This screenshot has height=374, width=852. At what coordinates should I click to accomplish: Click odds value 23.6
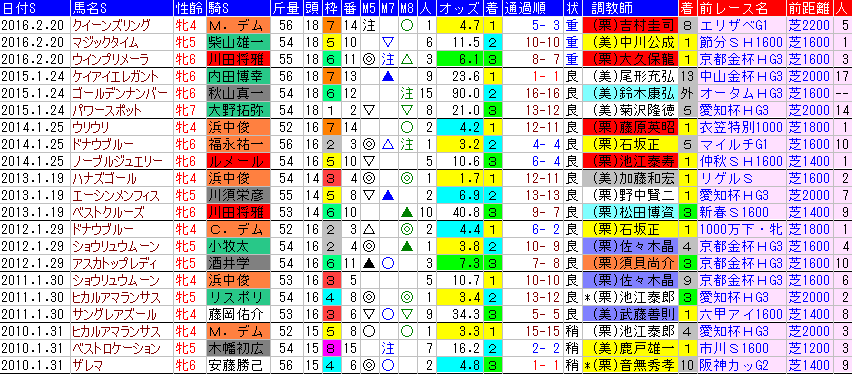pyautogui.click(x=459, y=76)
